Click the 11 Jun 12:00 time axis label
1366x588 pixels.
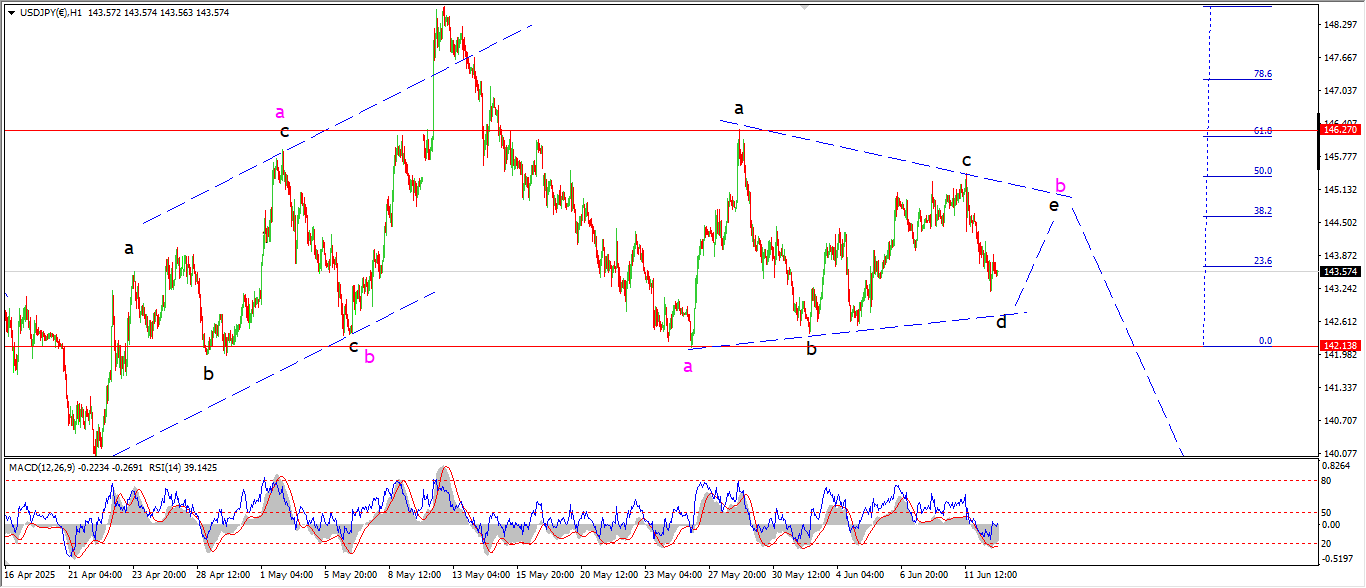tap(992, 575)
